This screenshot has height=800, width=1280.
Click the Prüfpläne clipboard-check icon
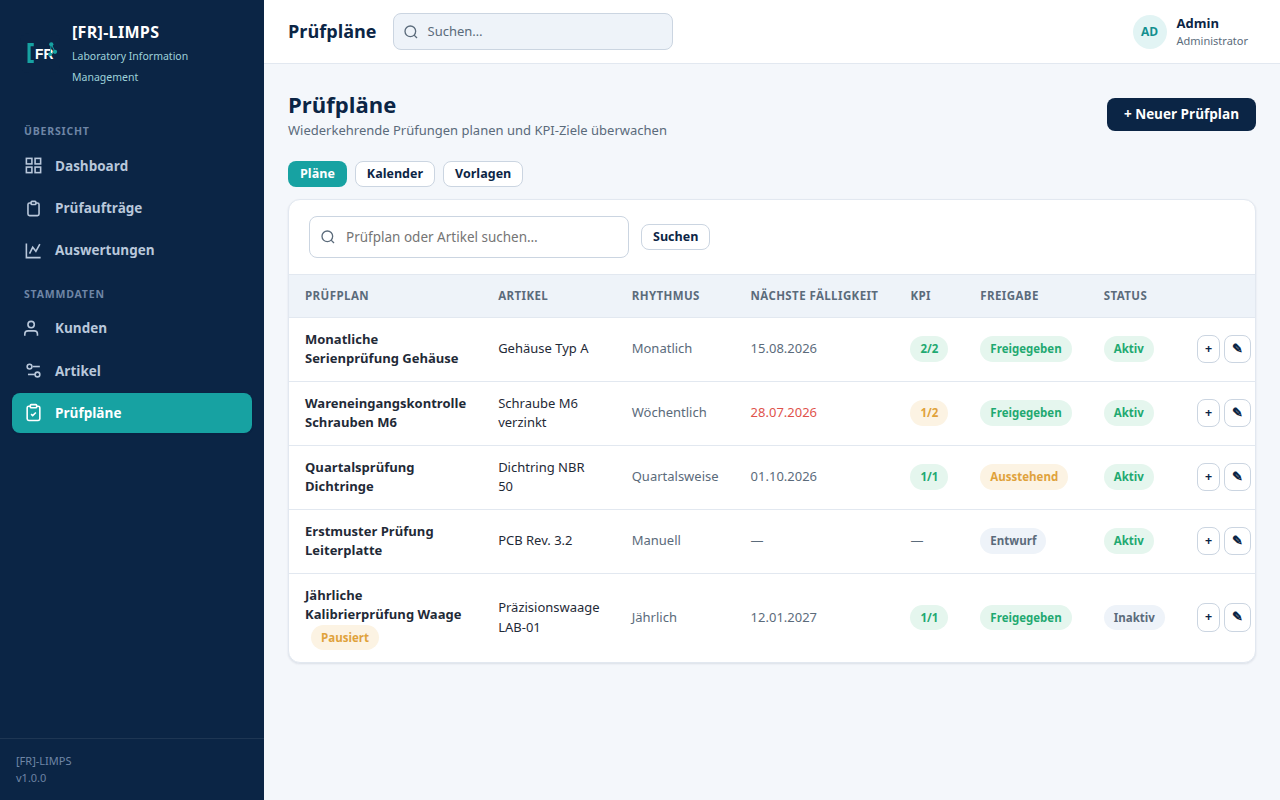click(34, 413)
